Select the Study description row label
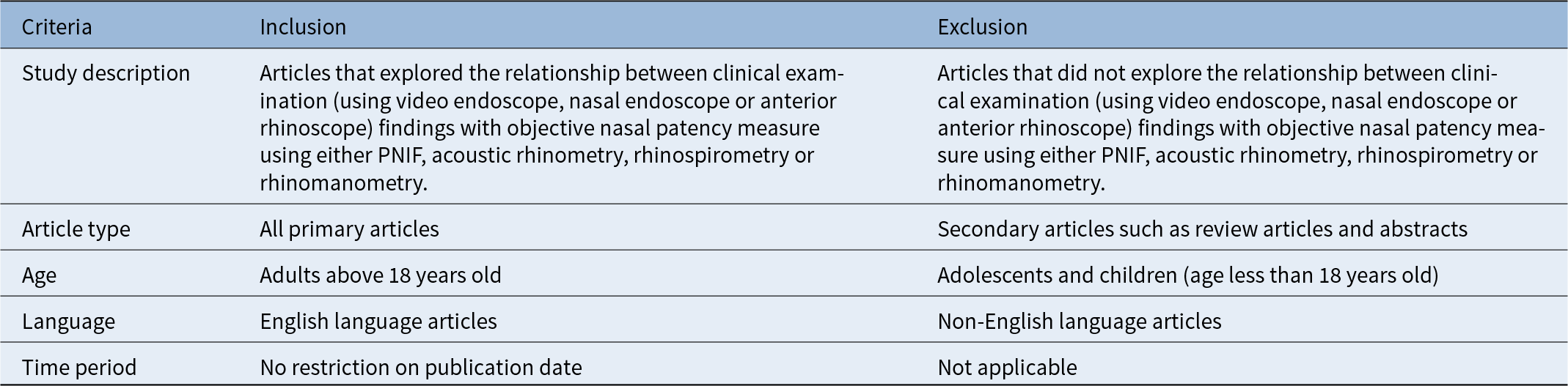The height and width of the screenshot is (386, 1568). click(x=106, y=73)
